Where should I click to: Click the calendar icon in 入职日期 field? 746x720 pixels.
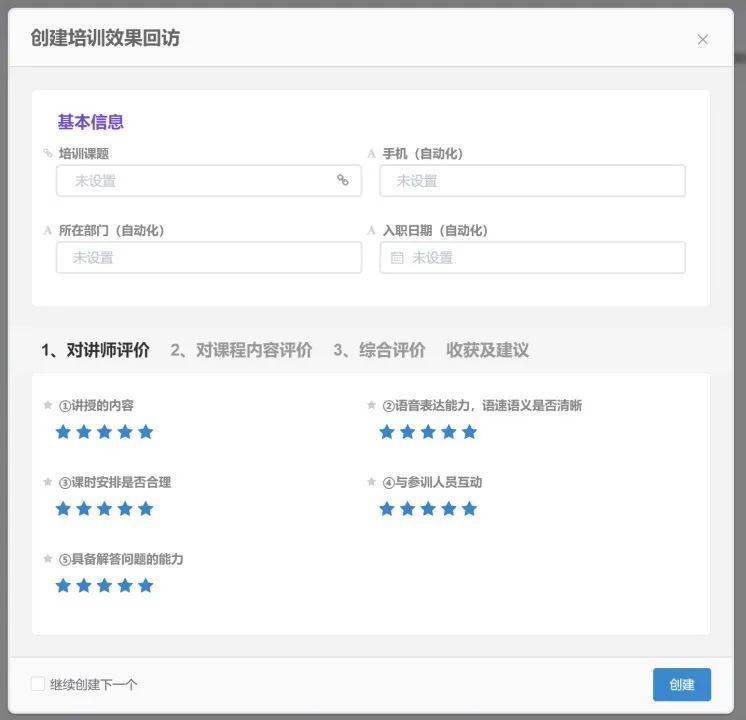pos(397,258)
